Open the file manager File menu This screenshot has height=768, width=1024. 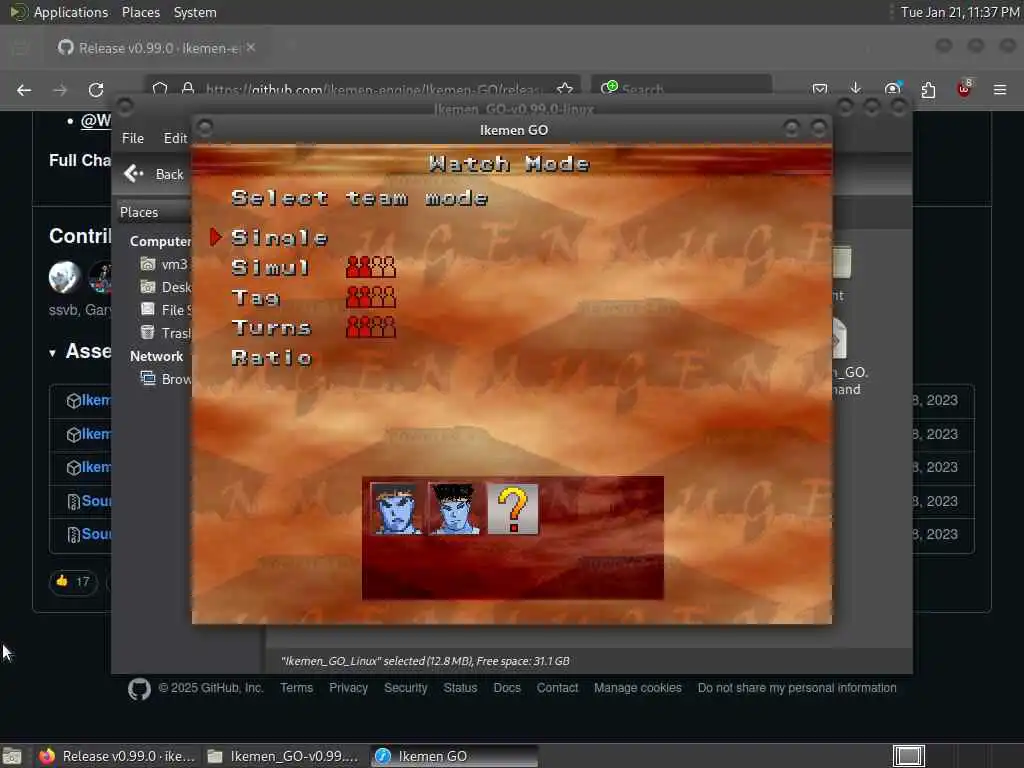133,138
